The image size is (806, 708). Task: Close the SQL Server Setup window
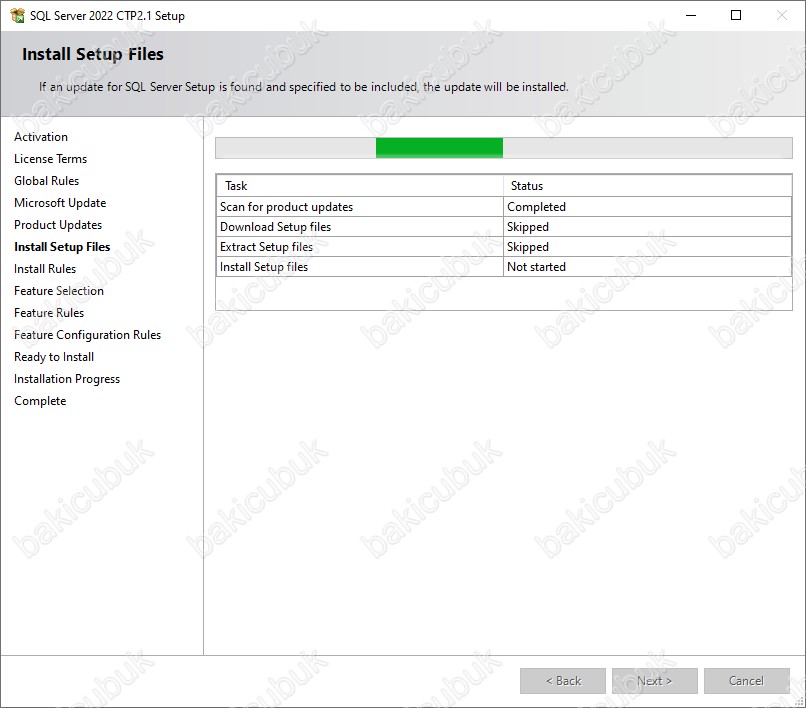tap(781, 15)
